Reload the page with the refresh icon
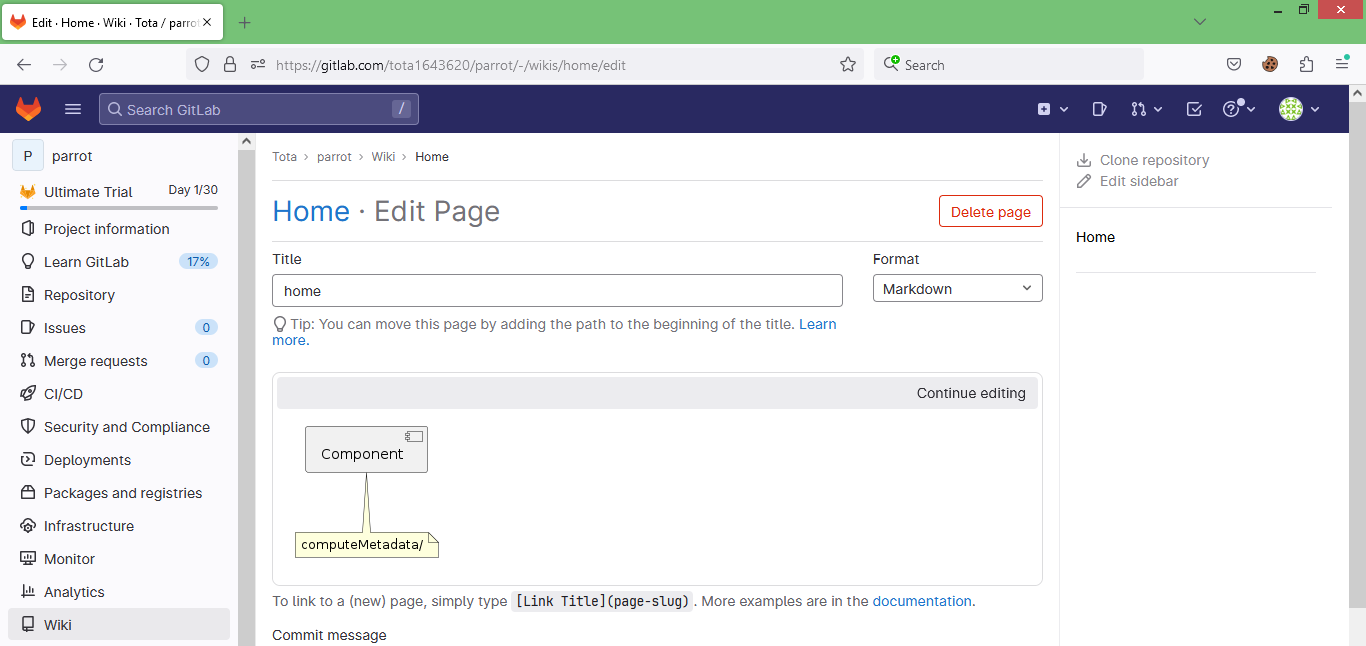 point(96,65)
